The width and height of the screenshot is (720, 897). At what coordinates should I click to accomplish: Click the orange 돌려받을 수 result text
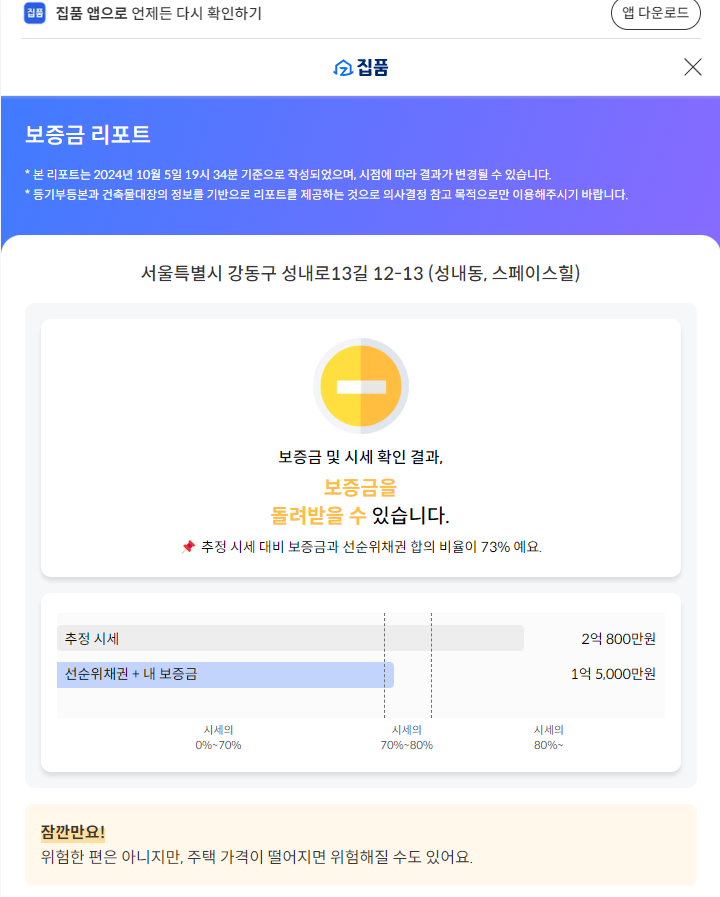(x=318, y=516)
